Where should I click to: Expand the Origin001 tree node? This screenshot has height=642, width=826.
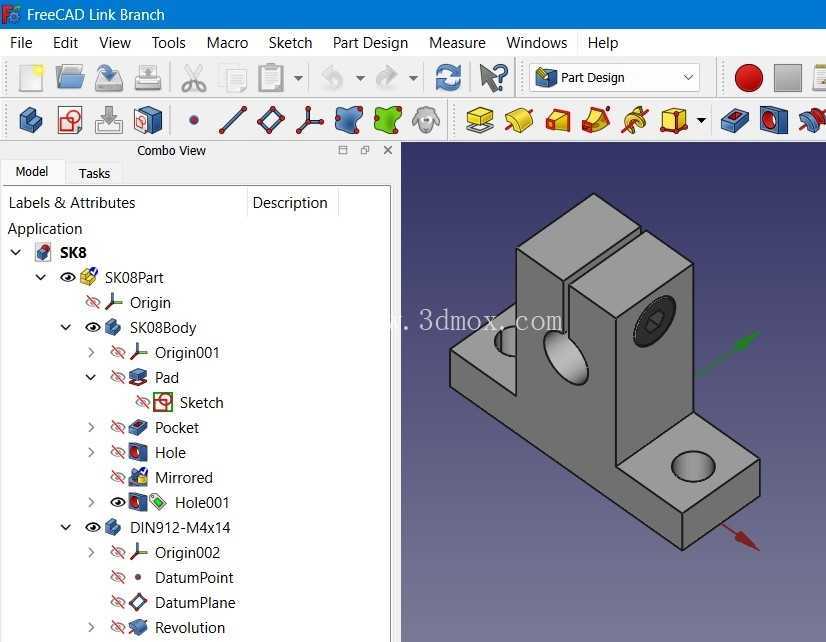coord(91,352)
